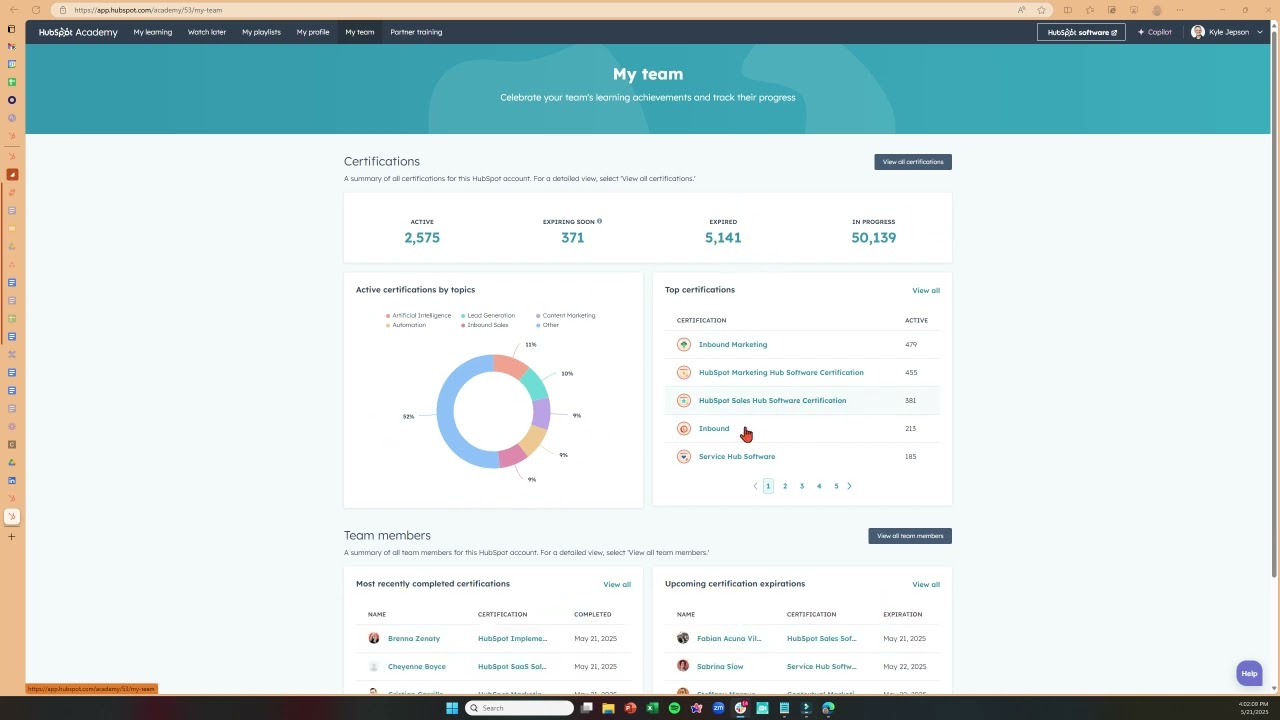Open the Help chat widget
The width and height of the screenshot is (1280, 720).
(x=1249, y=674)
